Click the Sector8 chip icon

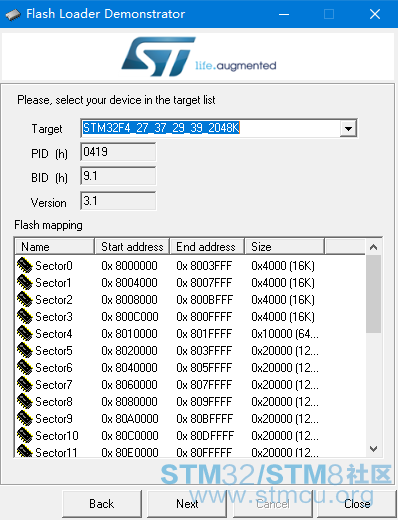(25, 401)
